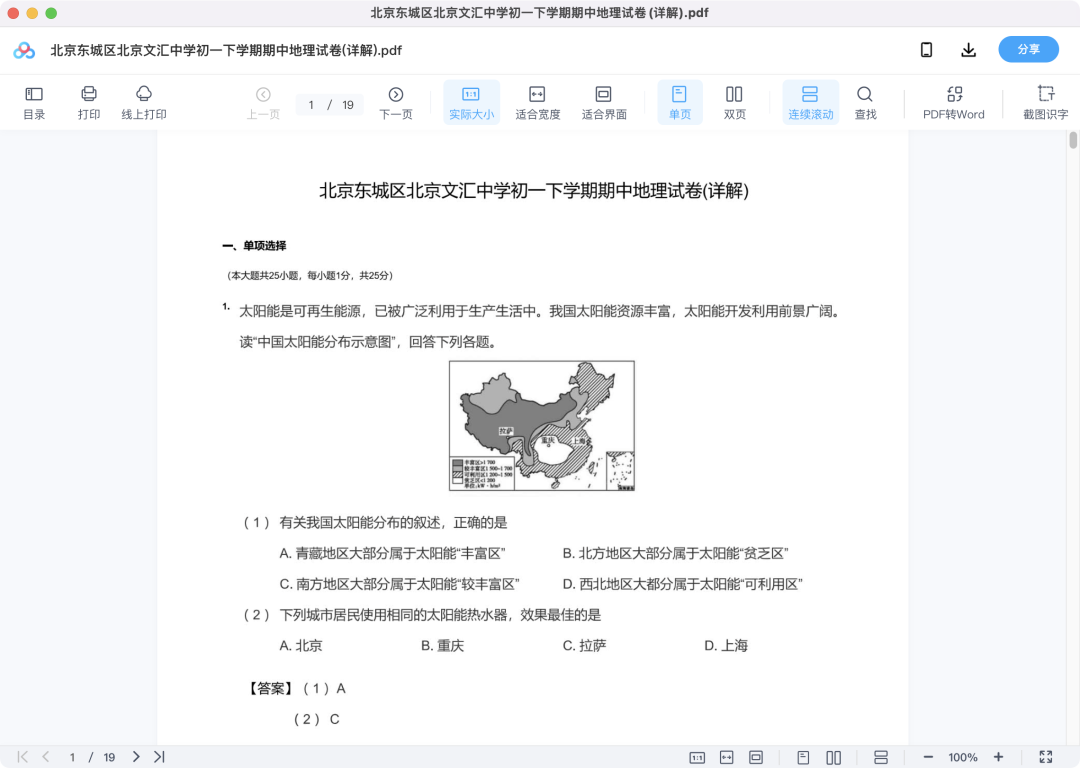Image resolution: width=1080 pixels, height=768 pixels.
Task: Edit page number in bottom status bar
Action: click(x=72, y=758)
